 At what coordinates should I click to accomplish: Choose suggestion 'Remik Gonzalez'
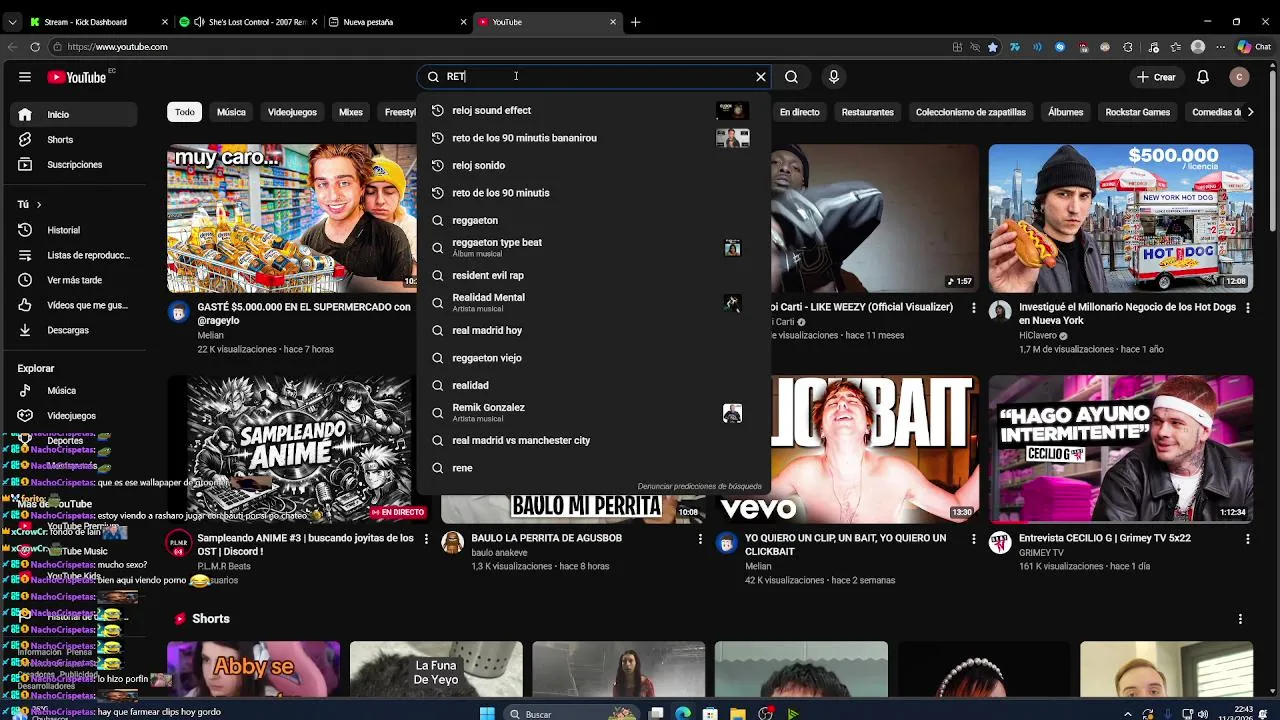pyautogui.click(x=593, y=413)
